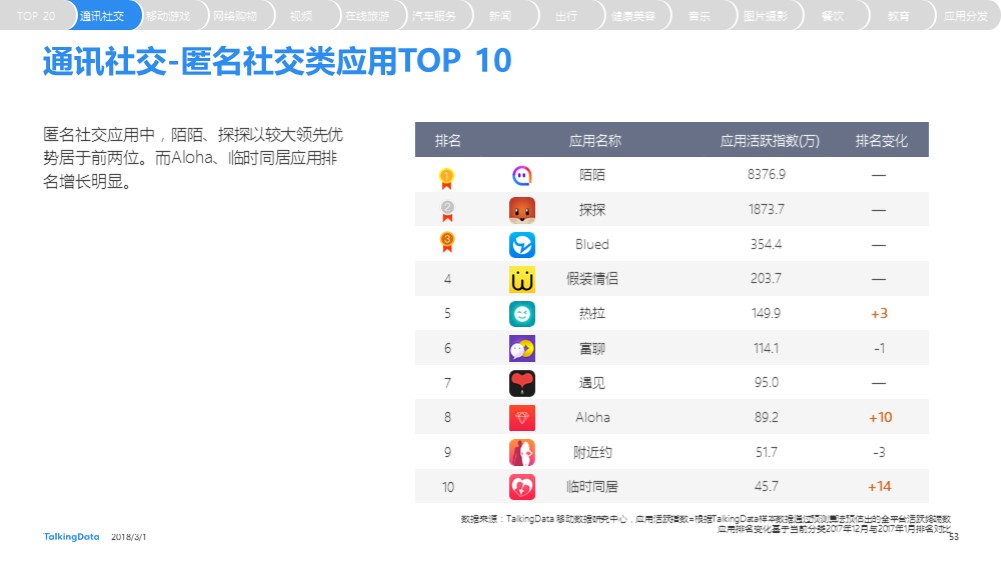Viewport: 1001px width, 563px height.
Task: Click the bronze third-place medal
Action: [447, 242]
